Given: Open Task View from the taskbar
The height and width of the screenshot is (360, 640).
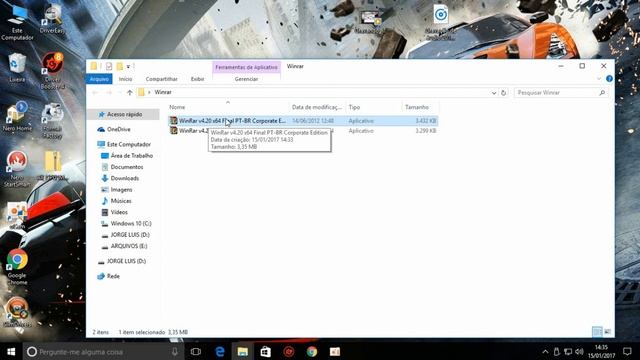Looking at the screenshot, I should coord(196,351).
